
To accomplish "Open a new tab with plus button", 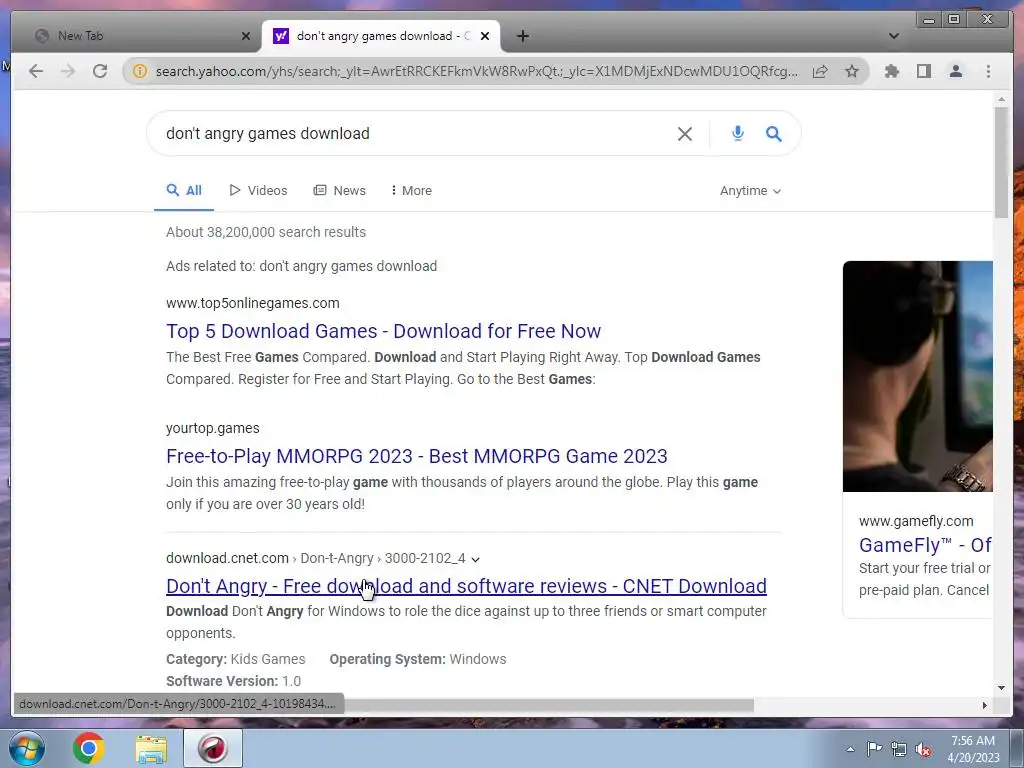I will coord(522,36).
